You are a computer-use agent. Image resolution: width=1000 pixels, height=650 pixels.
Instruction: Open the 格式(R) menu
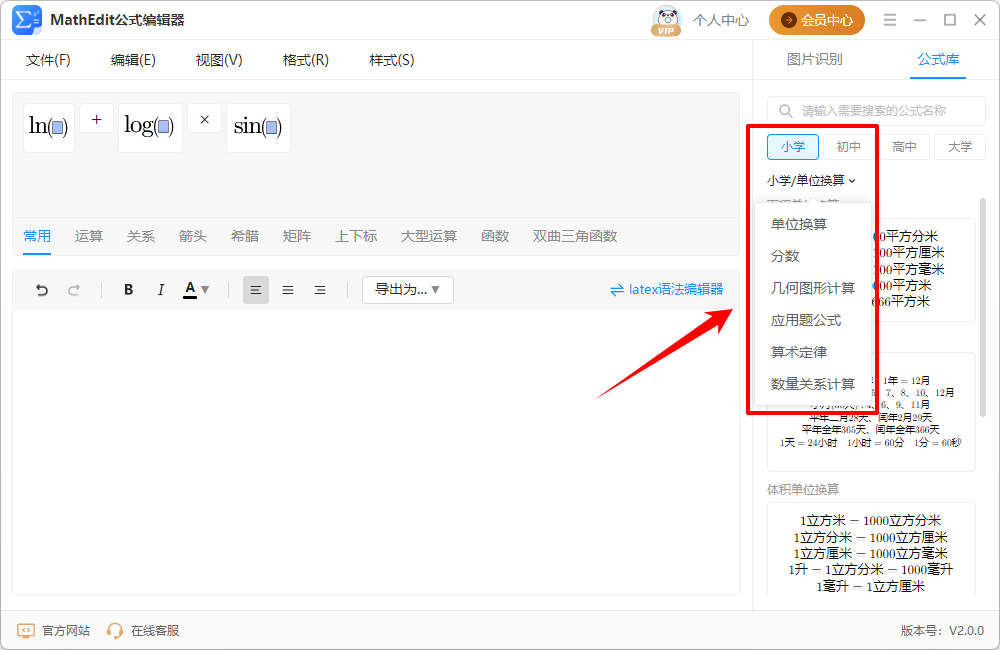[x=305, y=60]
